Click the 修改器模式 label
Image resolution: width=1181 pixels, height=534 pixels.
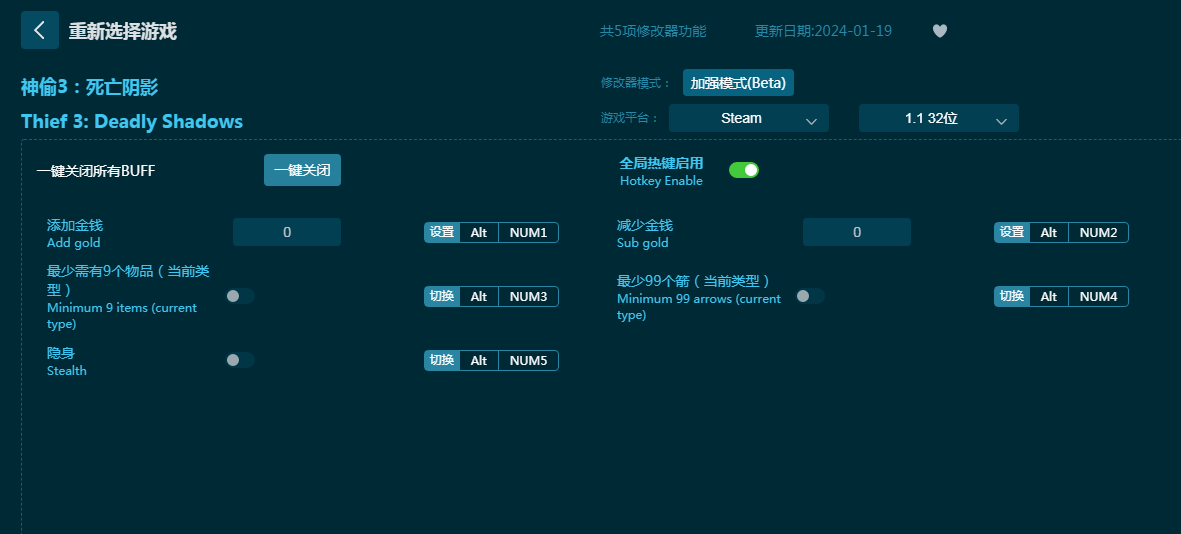(636, 83)
